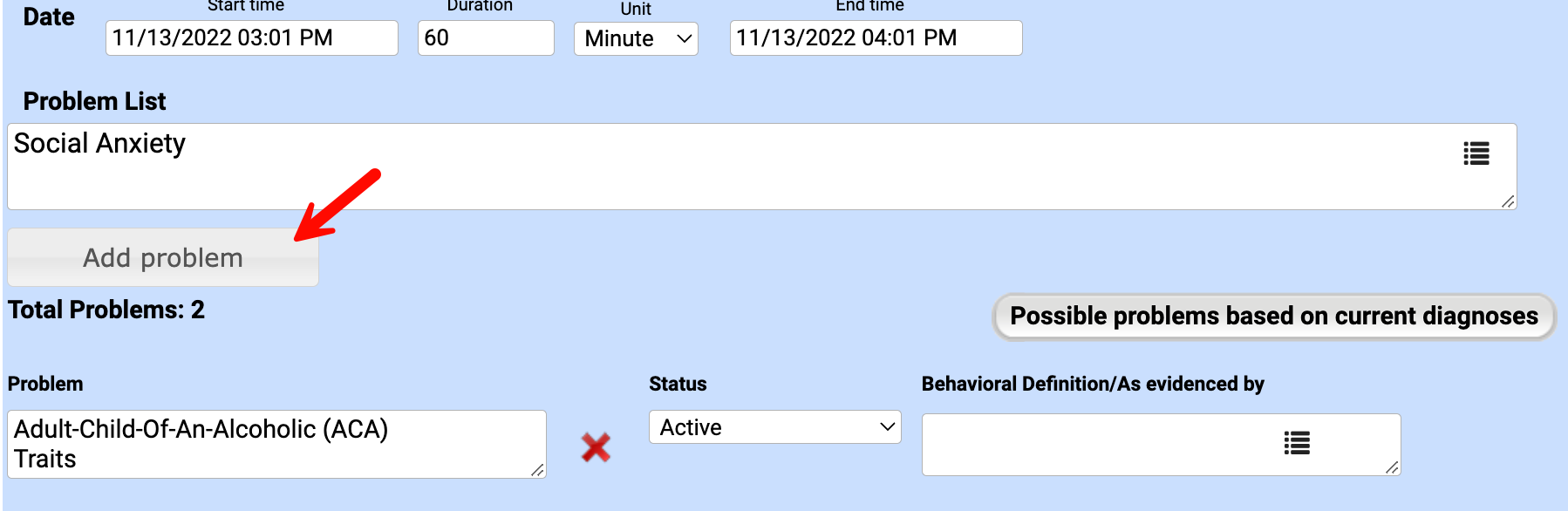Select the End time input box
This screenshot has height=511, width=1568.
(x=875, y=38)
